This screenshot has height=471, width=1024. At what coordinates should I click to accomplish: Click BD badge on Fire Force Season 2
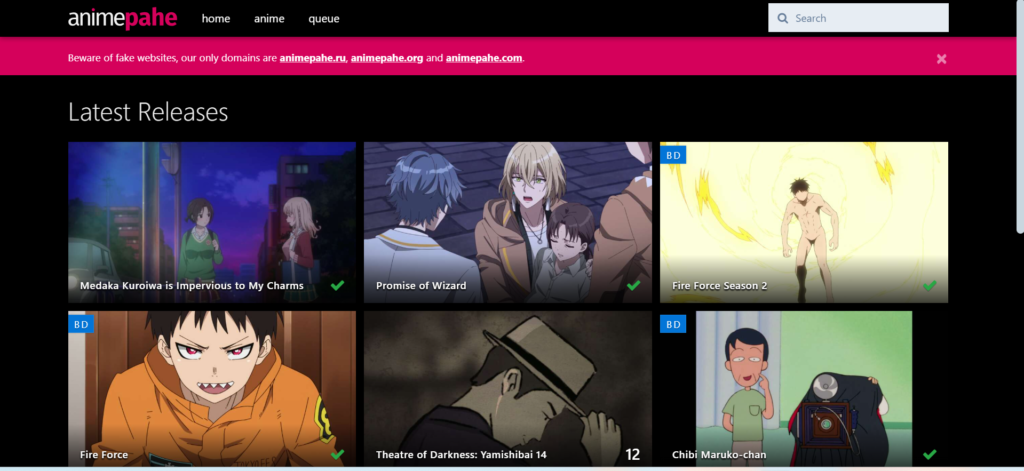tap(673, 155)
